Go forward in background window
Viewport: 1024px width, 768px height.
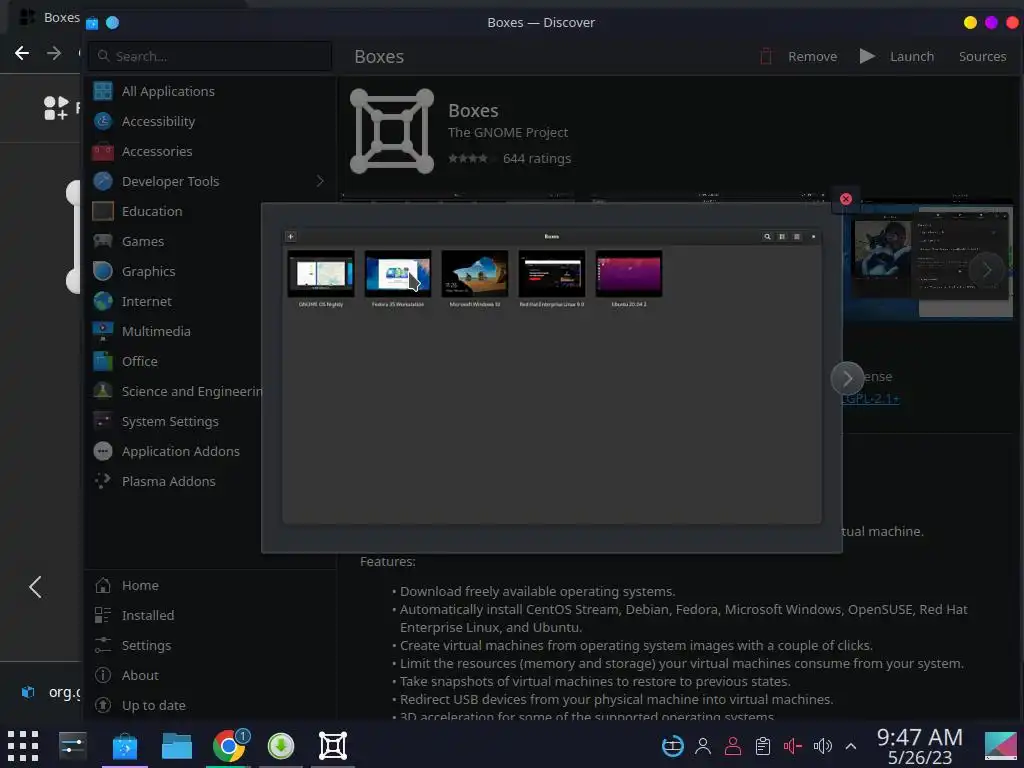click(54, 53)
